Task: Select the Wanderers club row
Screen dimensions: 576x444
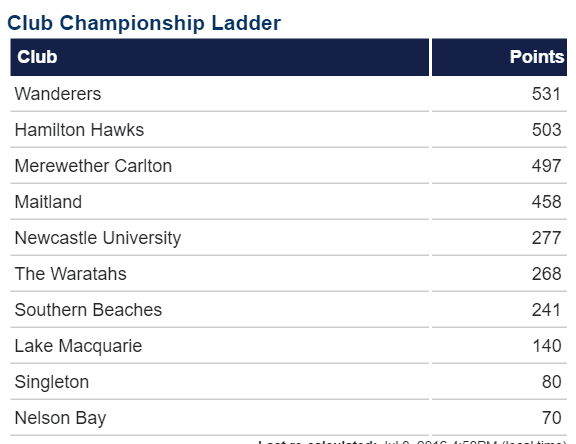Action: (x=288, y=94)
